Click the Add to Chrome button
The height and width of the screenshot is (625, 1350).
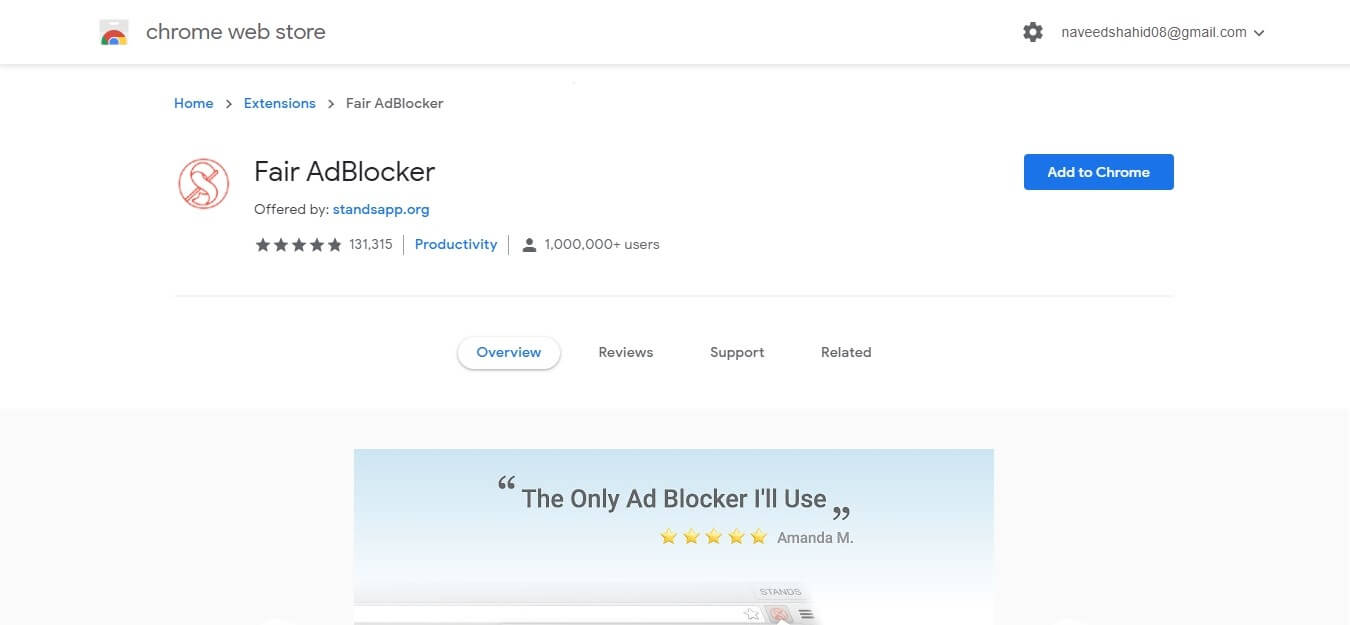point(1099,172)
